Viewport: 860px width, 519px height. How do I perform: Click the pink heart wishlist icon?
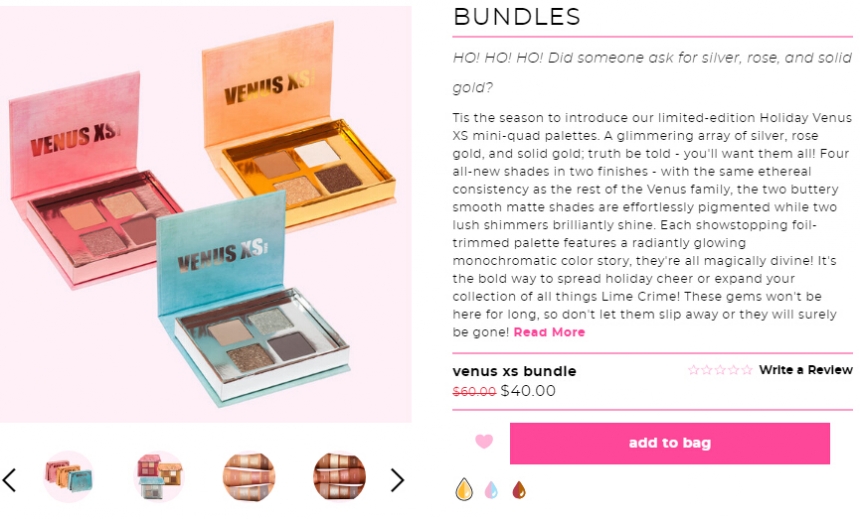pos(484,442)
